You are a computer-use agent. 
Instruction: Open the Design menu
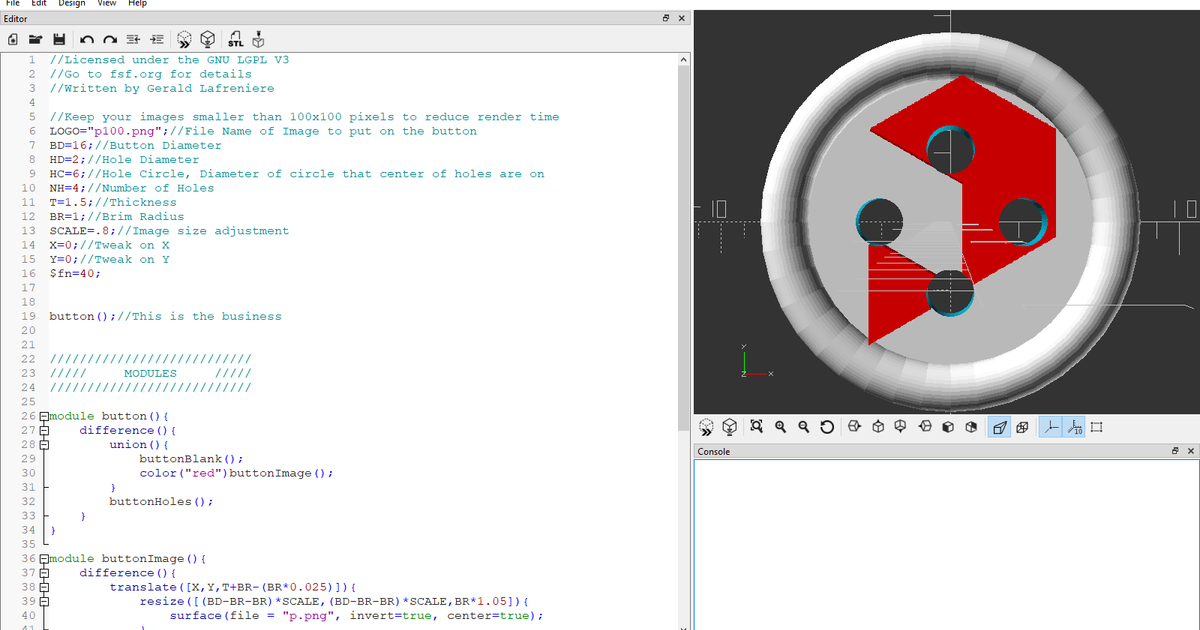71,4
